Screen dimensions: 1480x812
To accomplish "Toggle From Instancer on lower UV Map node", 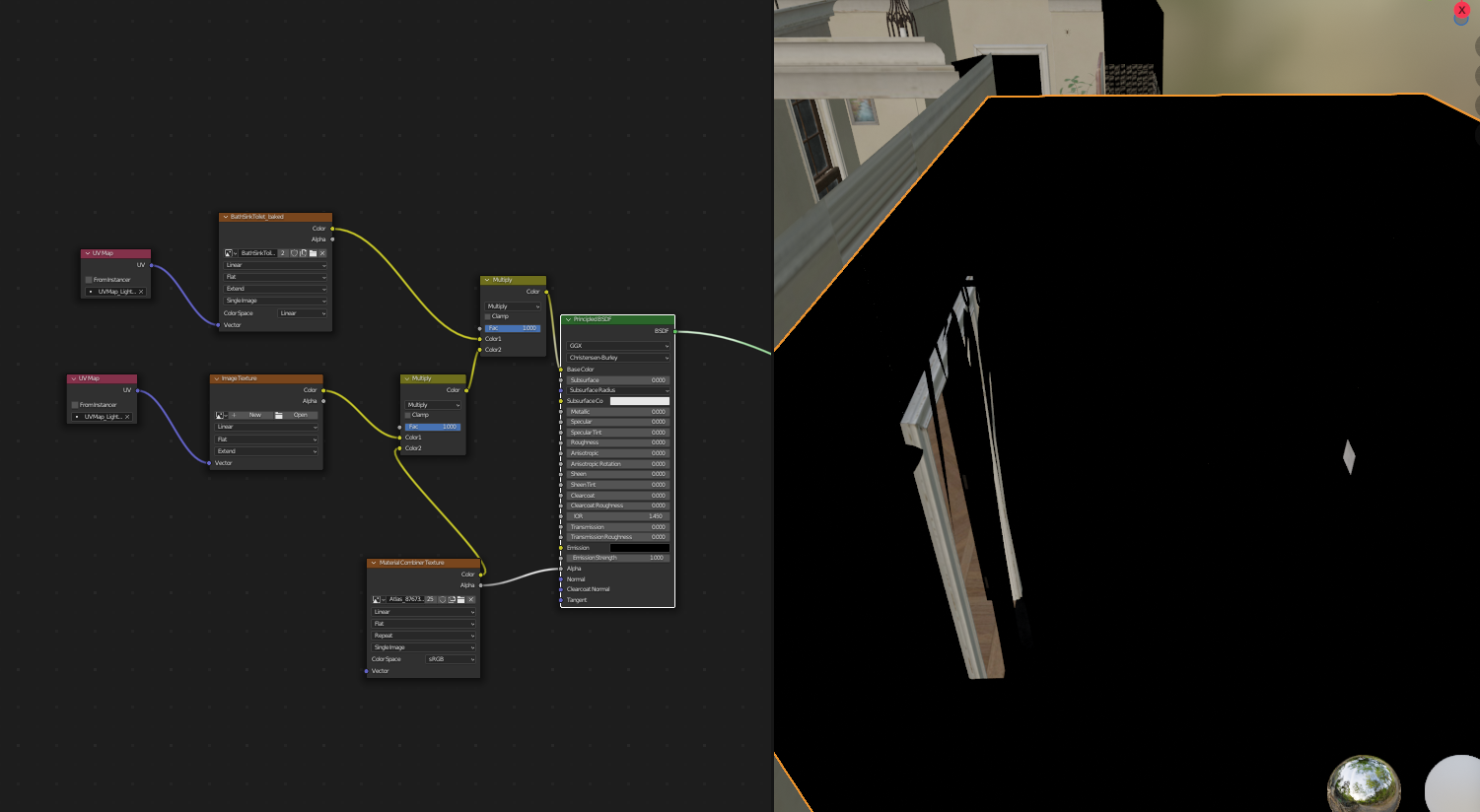I will [75, 405].
